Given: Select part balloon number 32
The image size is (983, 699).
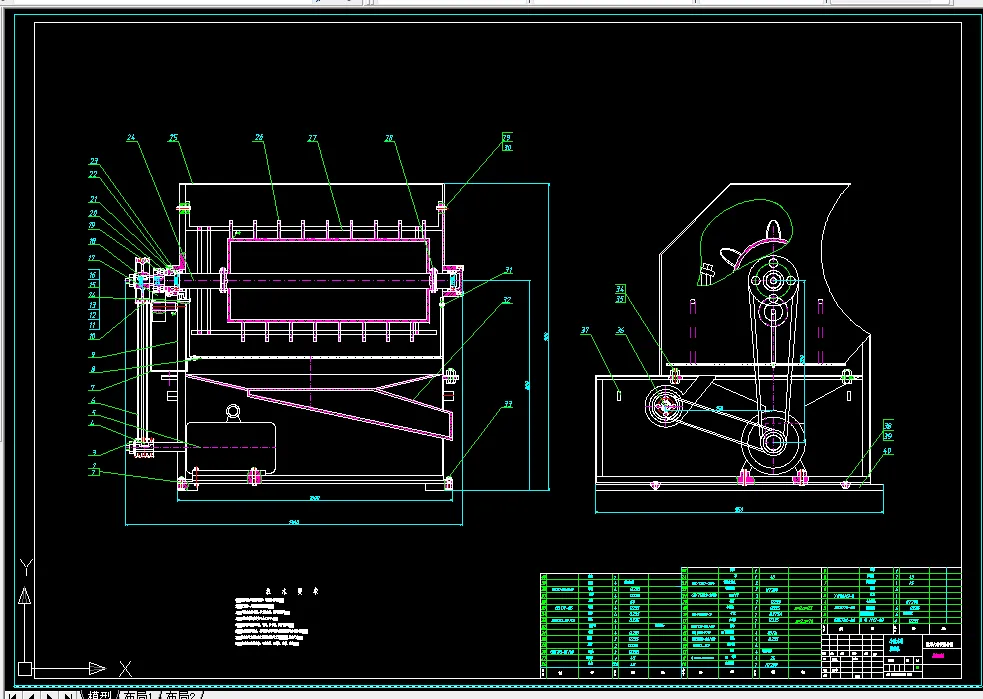Looking at the screenshot, I should coord(507,300).
